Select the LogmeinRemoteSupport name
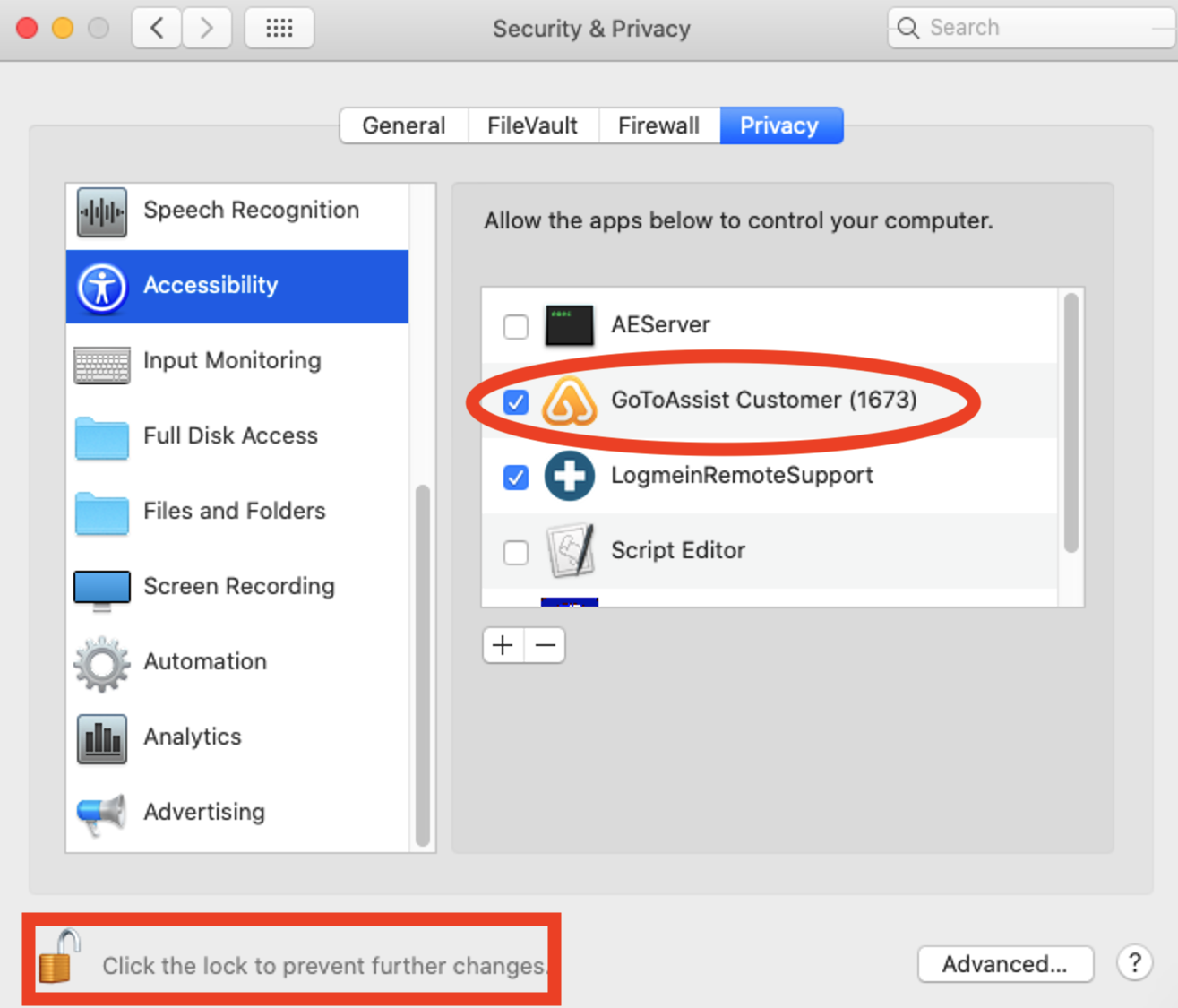Screen dimensions: 1178x1008 pos(742,475)
